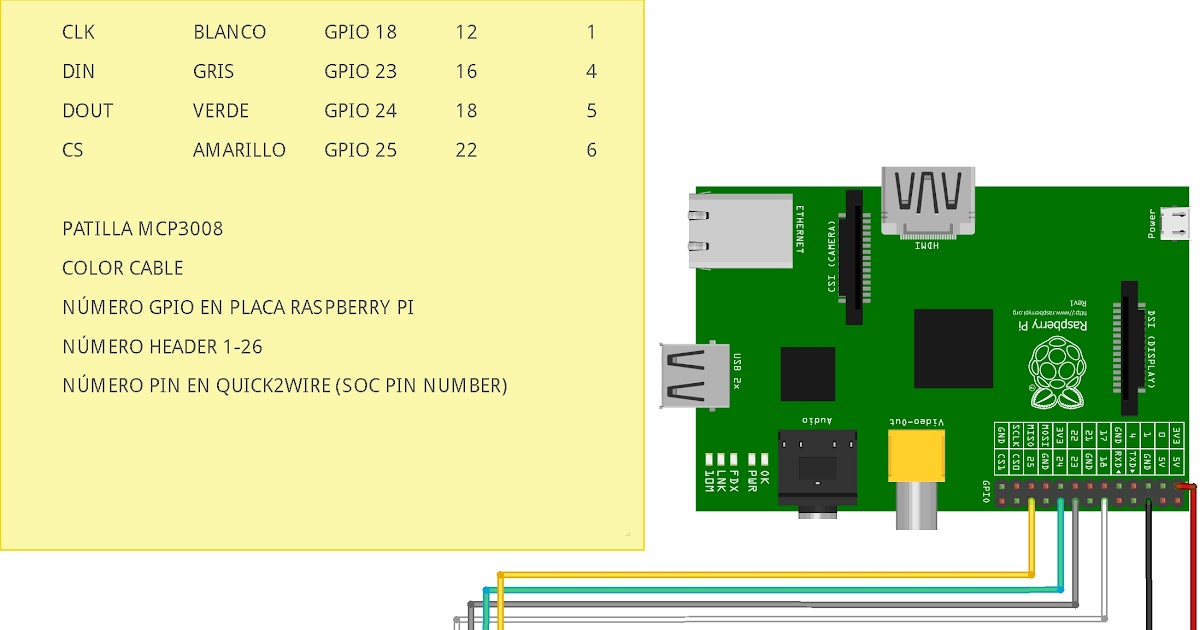Select the white wire below the board
This screenshot has height=630, width=1200.
[x=780, y=618]
